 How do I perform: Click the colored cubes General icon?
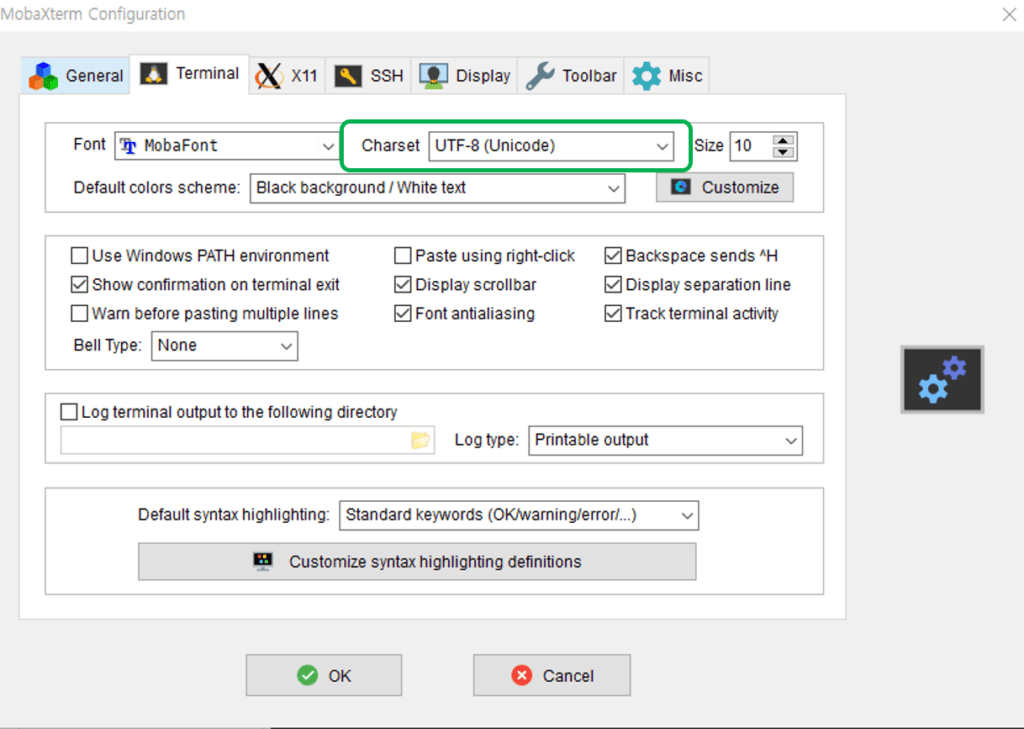[x=43, y=76]
